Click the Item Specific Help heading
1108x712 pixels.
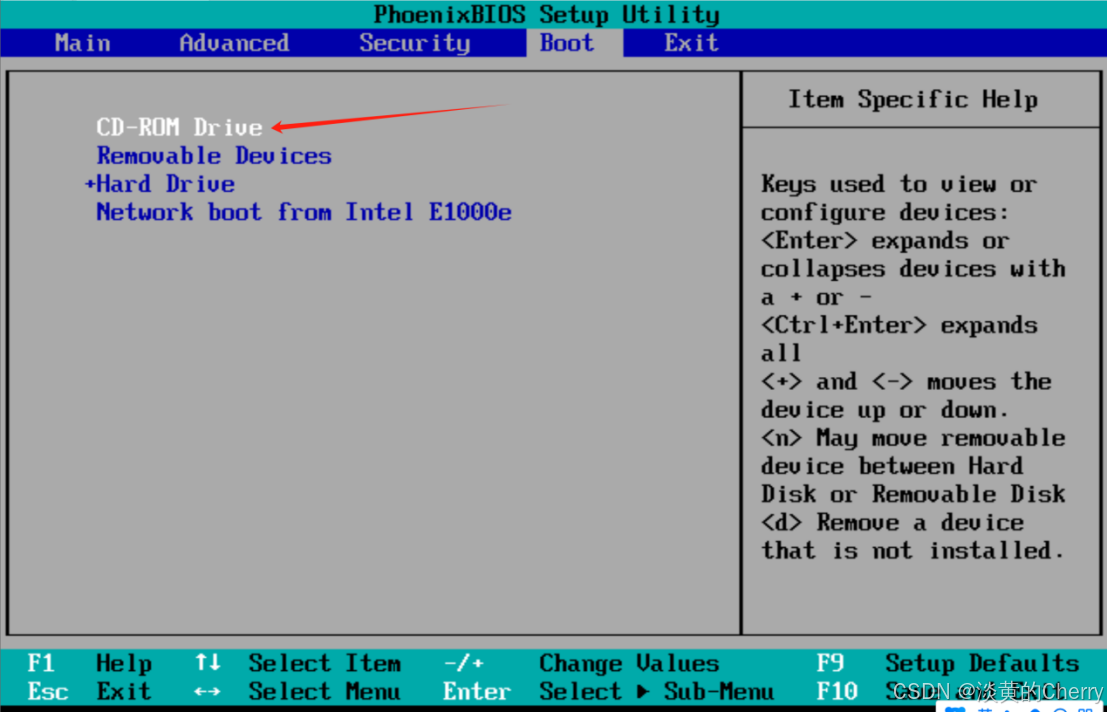pyautogui.click(x=913, y=100)
